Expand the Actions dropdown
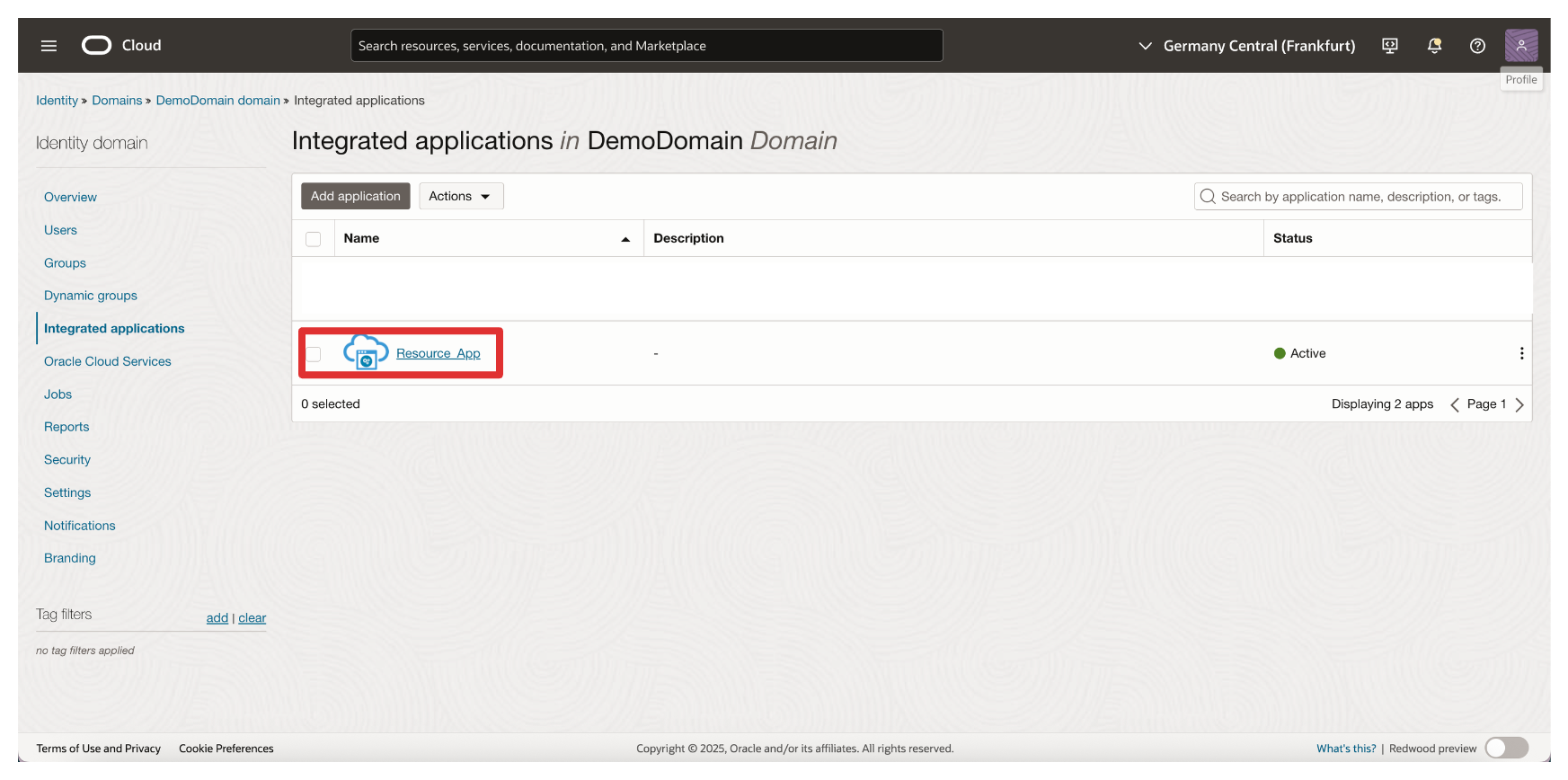The height and width of the screenshot is (780, 1568). 460,196
